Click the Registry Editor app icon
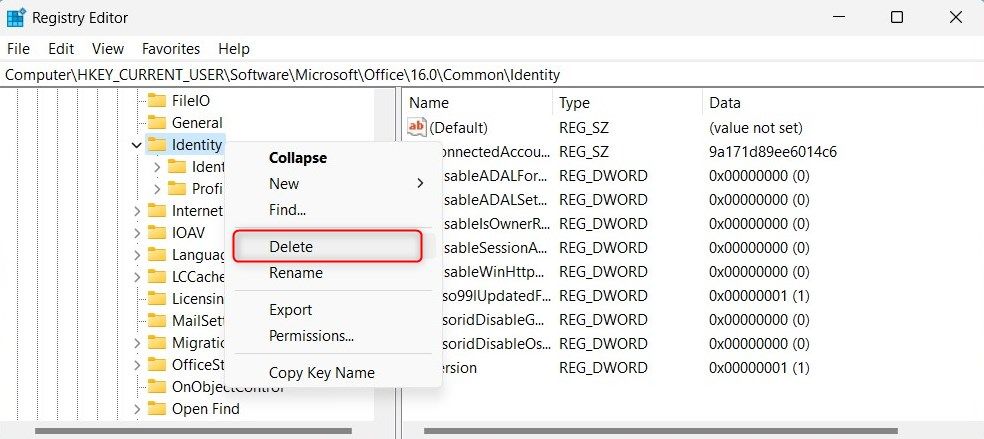The height and width of the screenshot is (439, 984). click(16, 17)
